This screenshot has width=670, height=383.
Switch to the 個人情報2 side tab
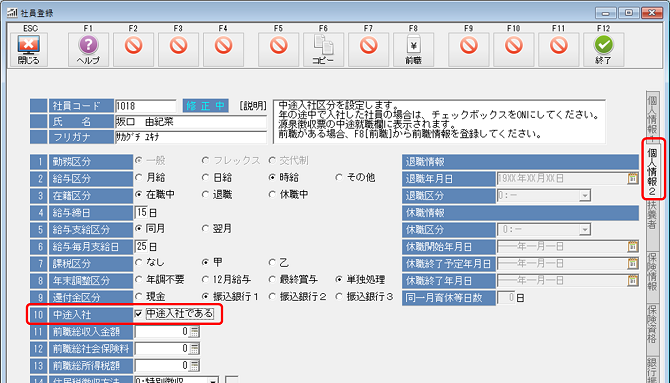[x=652, y=169]
